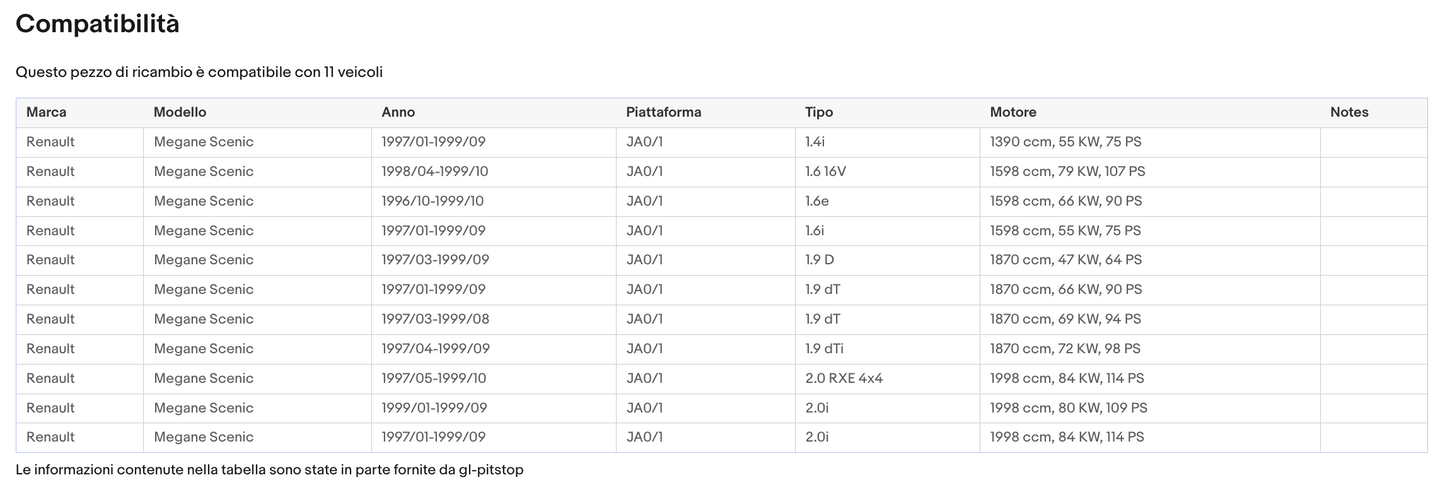Select the Tipo column header
This screenshot has width=1445, height=492.
pyautogui.click(x=819, y=112)
